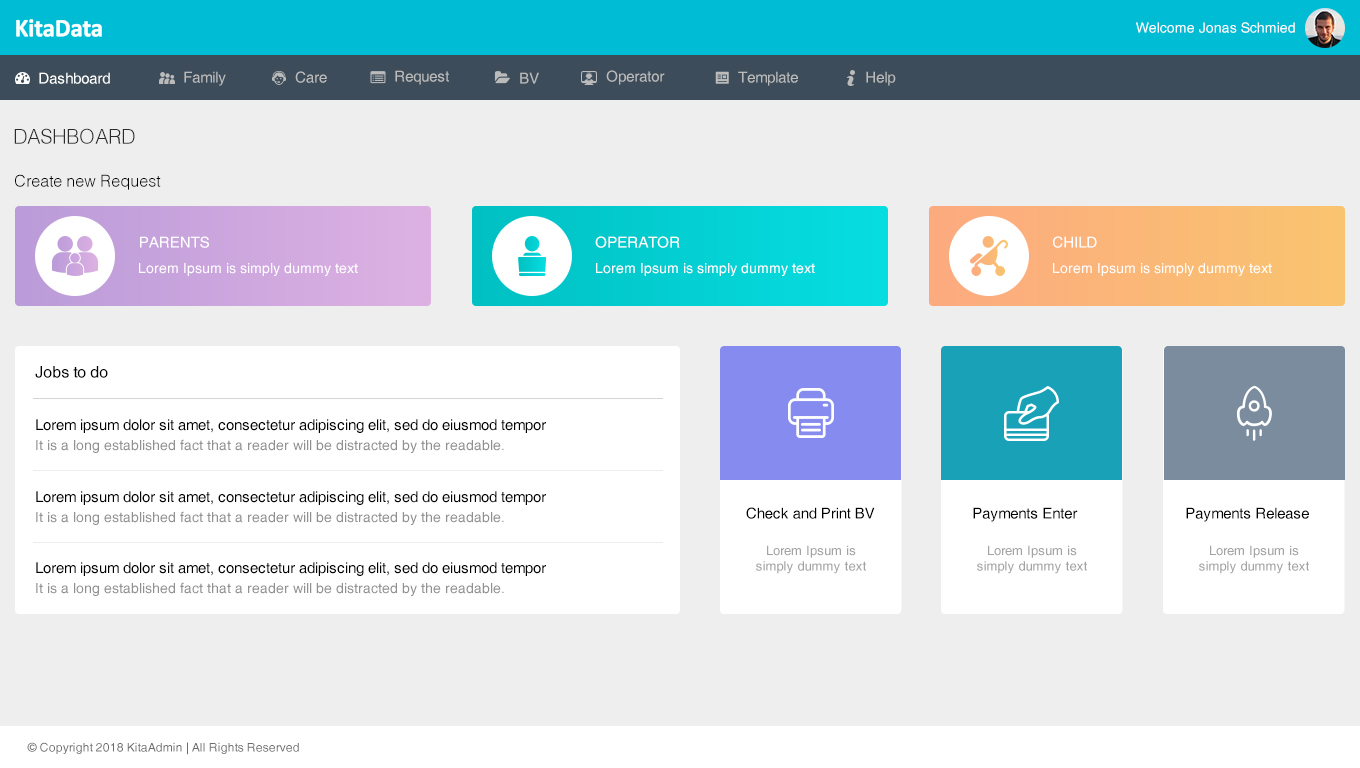1360x768 pixels.
Task: Click the Payments Release card title
Action: pos(1247,513)
